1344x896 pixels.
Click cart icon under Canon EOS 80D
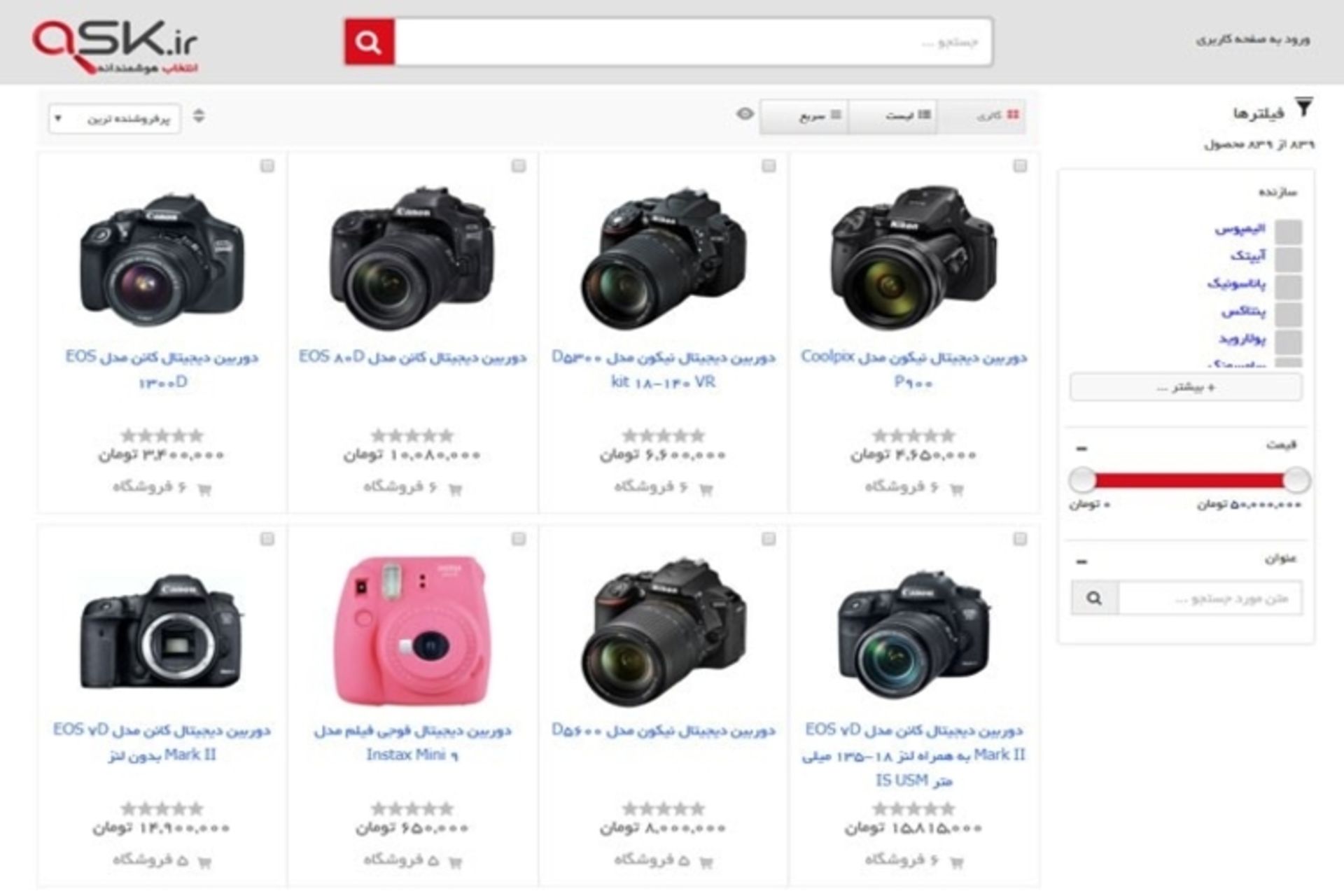click(x=455, y=489)
